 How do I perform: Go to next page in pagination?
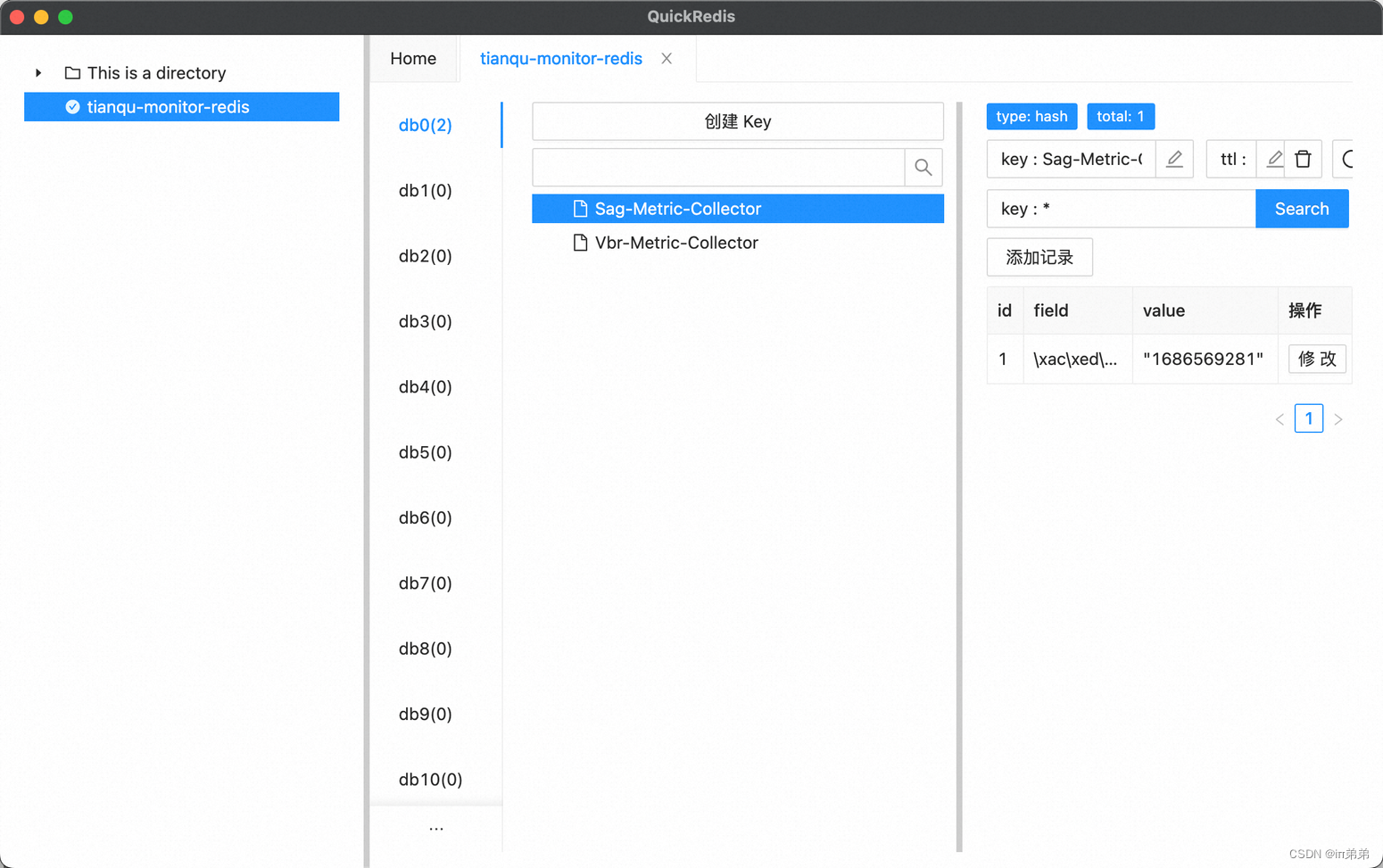(1338, 419)
